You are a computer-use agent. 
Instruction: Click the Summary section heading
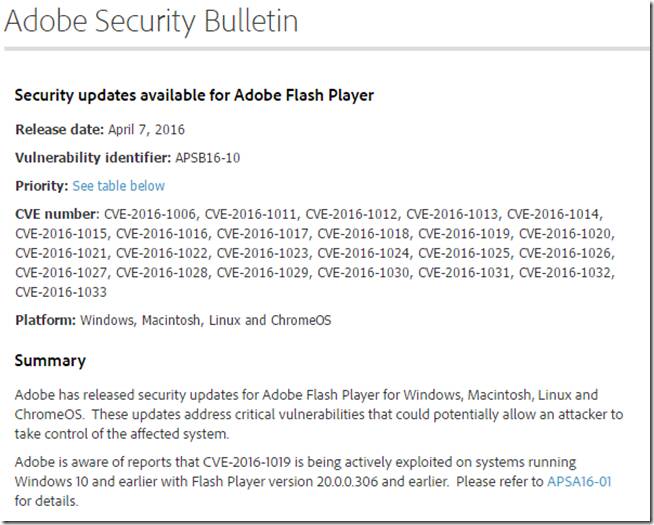[x=50, y=361]
